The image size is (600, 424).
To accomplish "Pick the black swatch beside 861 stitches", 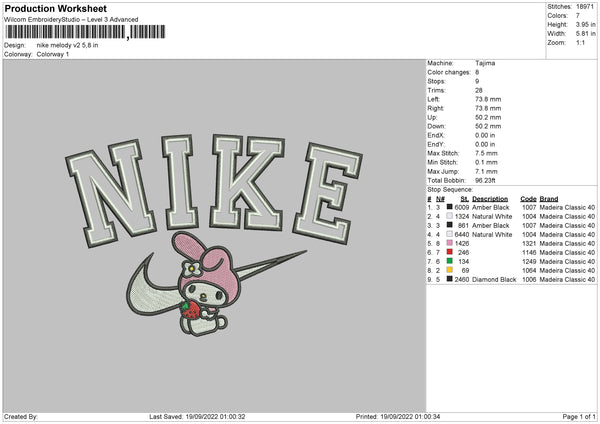I will [449, 225].
